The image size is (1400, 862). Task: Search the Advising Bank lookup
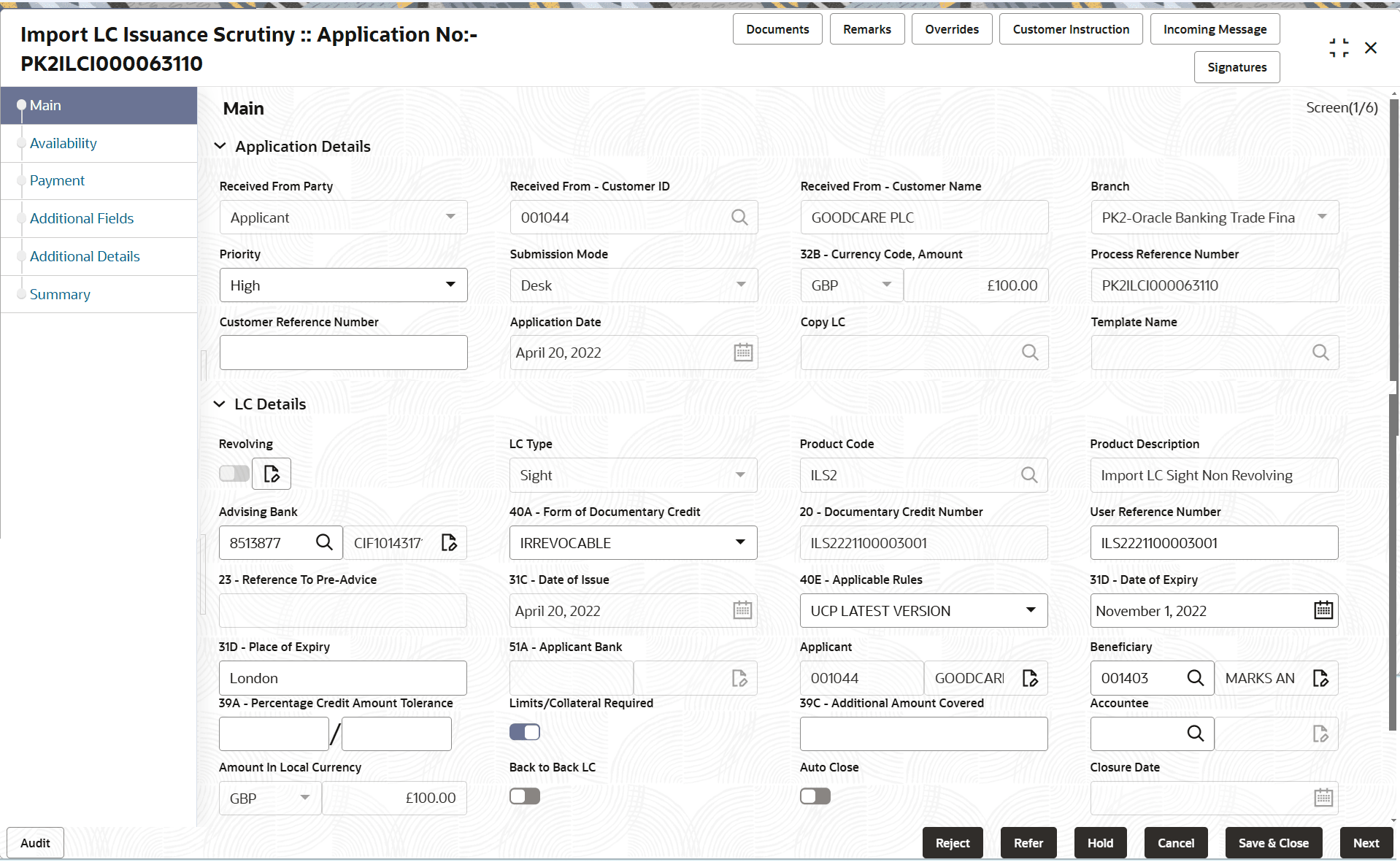pos(323,542)
